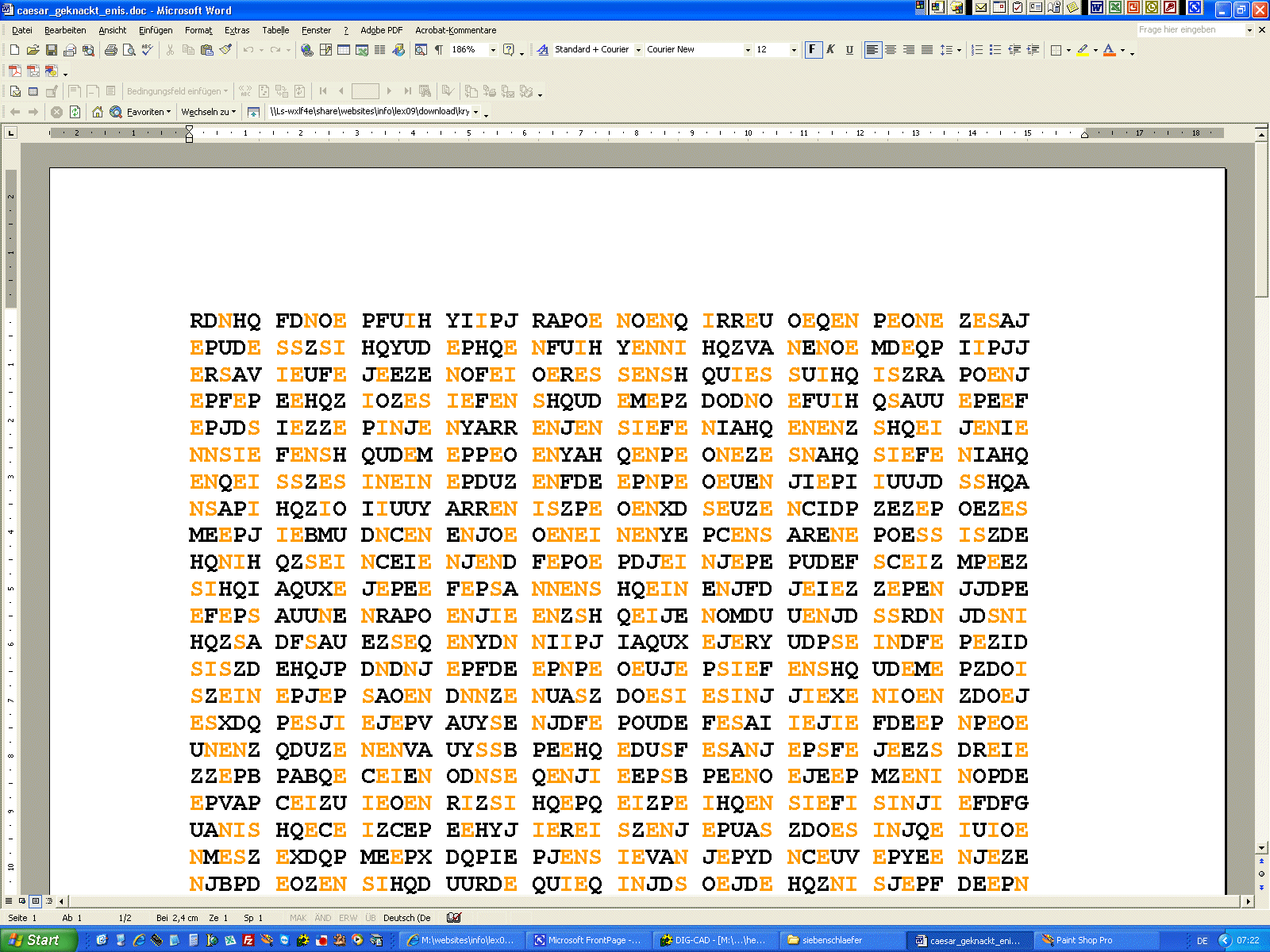Refresh the current page in web toolbar
This screenshot has width=1270, height=952.
(75, 112)
